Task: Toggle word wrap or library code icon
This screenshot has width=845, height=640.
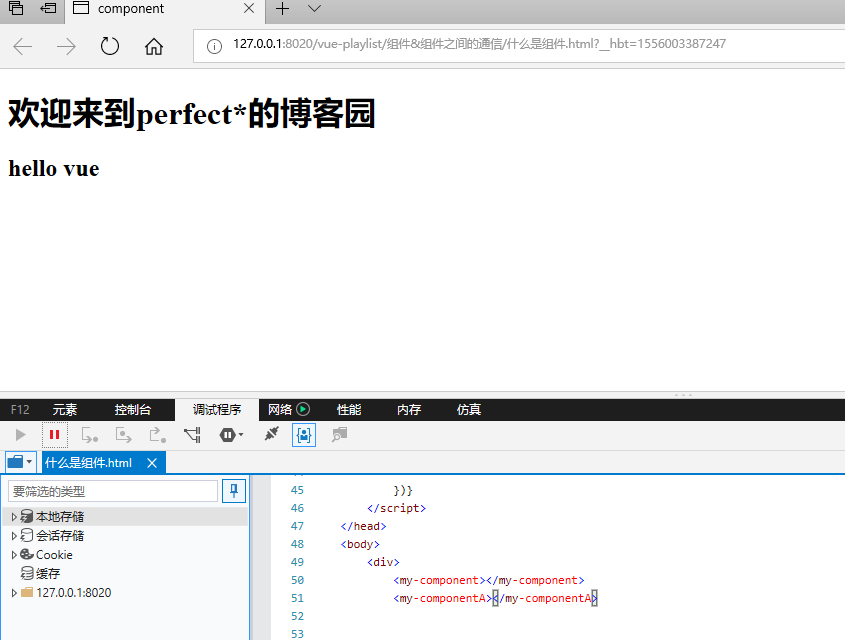Action: tap(340, 435)
